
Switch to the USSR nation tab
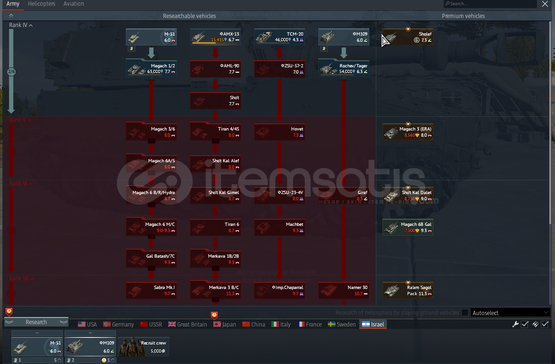[x=151, y=324]
